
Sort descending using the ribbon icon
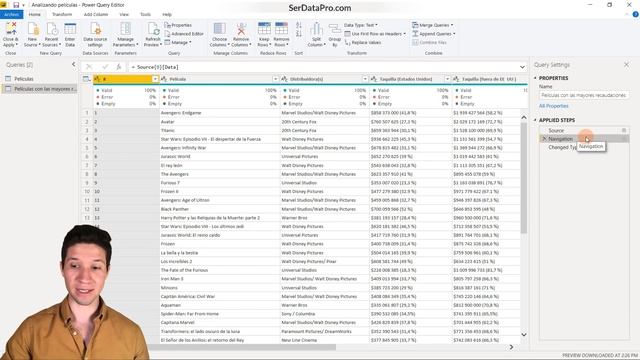coord(299,34)
